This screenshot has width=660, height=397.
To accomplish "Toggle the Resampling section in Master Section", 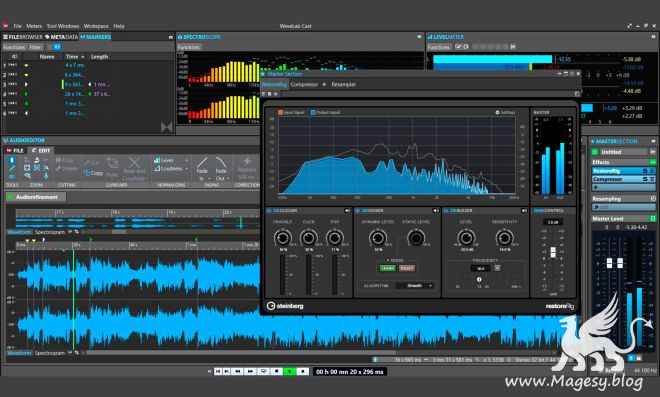I will click(x=653, y=198).
